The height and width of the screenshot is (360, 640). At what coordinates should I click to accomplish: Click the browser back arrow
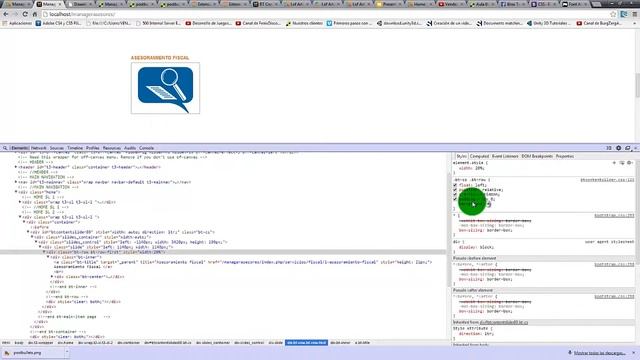(6, 14)
